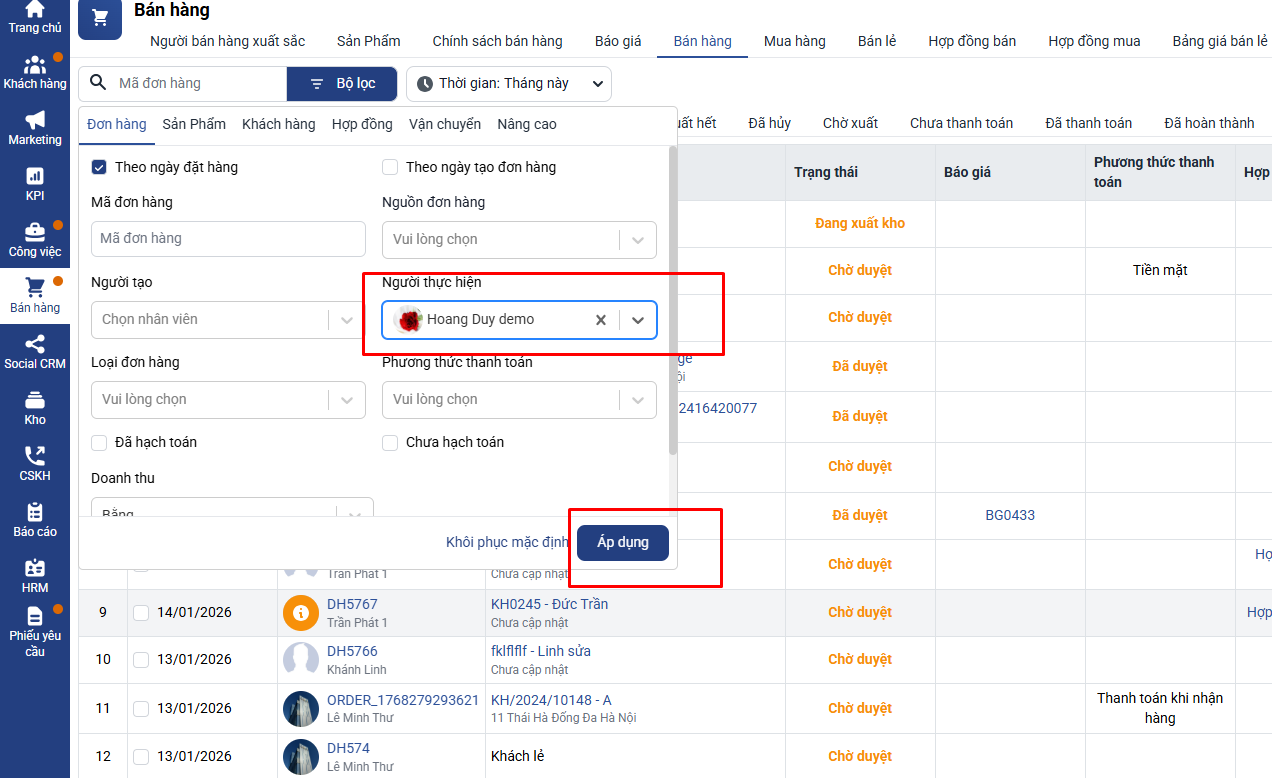Open HRM module in the sidebar
The width and height of the screenshot is (1272, 778).
35,576
